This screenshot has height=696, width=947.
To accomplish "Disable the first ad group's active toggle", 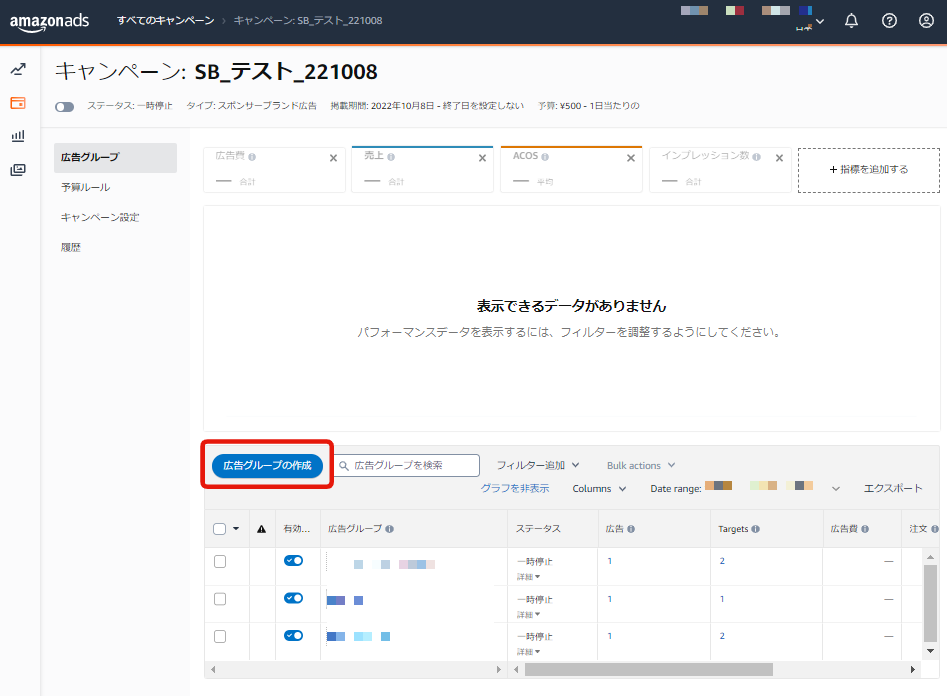I will pos(293,561).
